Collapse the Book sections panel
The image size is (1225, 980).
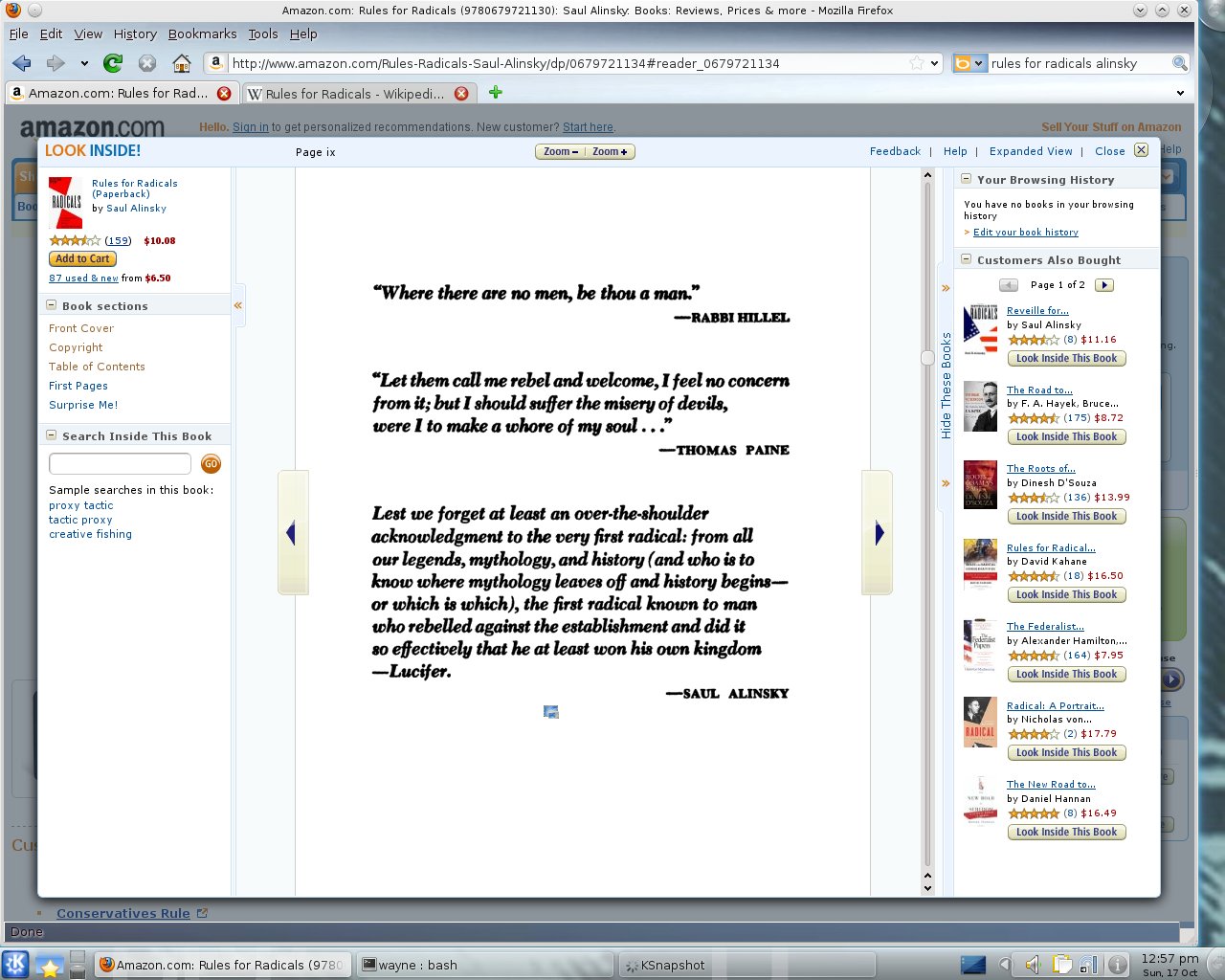tap(52, 305)
